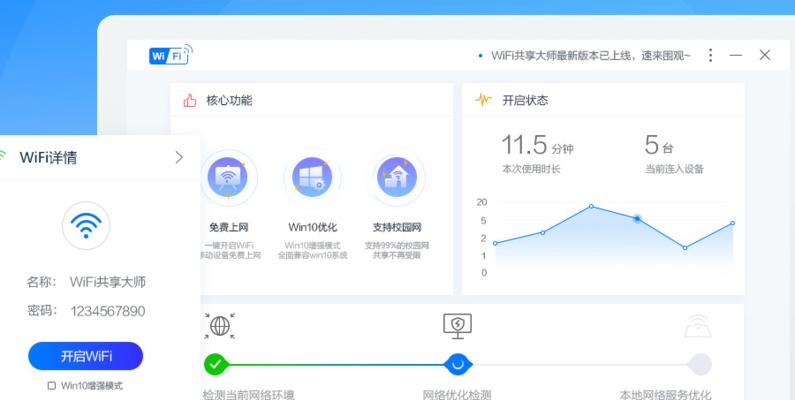Select the 支持校园网 feature icon
This screenshot has height=400, width=795.
(397, 177)
